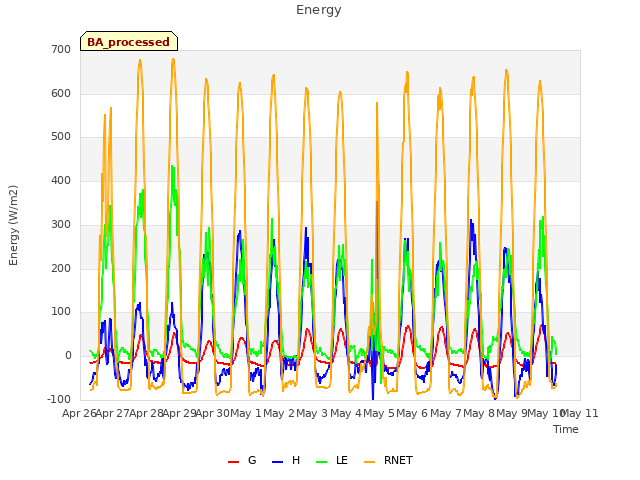This screenshot has width=640, height=480.
Task: Click the sharp RNET spike on May 4
Action: pyautogui.click(x=377, y=104)
